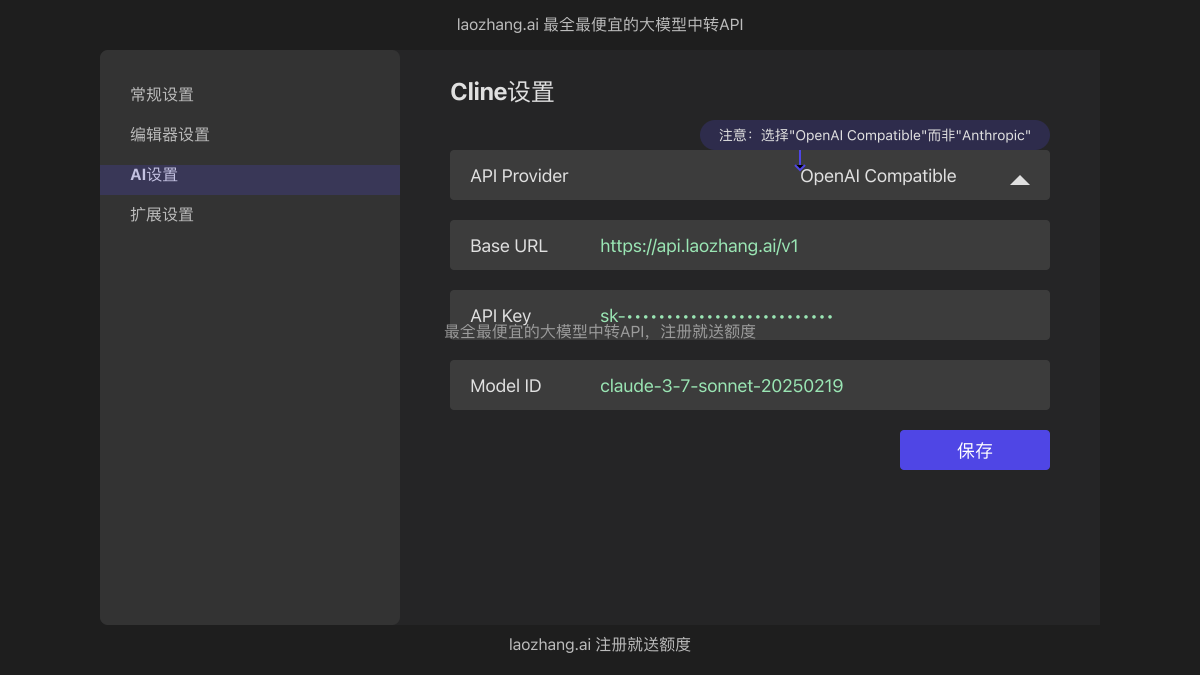Screen dimensions: 1200x675
Task: Expand the API Provider dropdown arrow
Action: click(1020, 180)
